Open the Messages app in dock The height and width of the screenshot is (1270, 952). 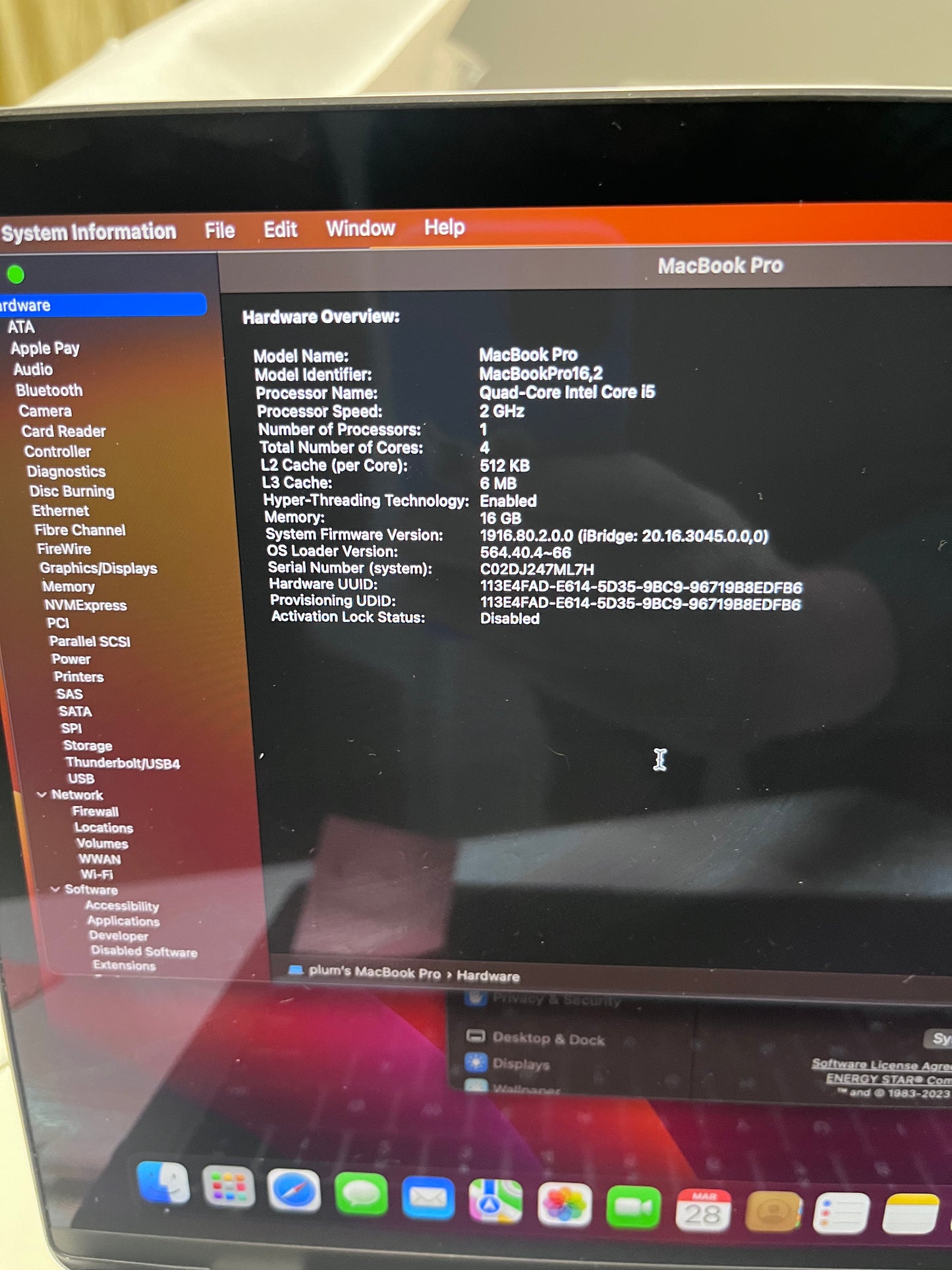pos(361,1194)
